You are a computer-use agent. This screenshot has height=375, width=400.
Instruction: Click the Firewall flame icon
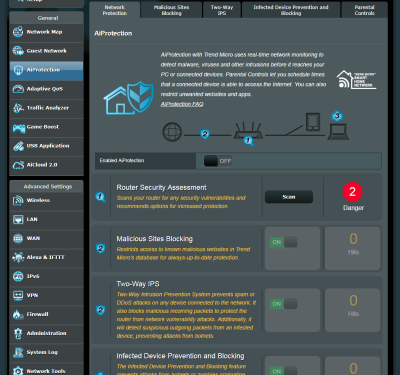(18, 314)
